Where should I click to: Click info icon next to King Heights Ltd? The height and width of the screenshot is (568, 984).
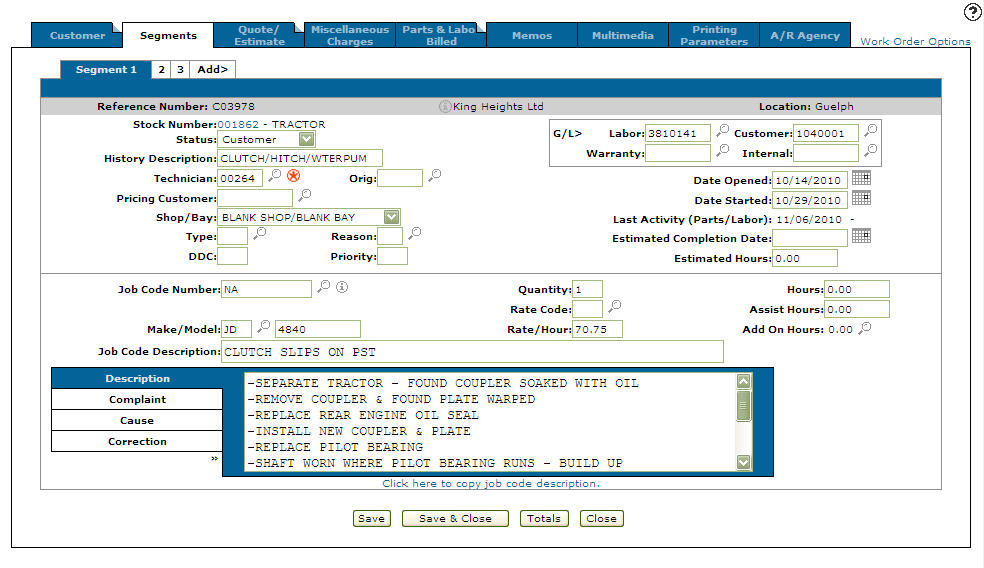point(445,106)
